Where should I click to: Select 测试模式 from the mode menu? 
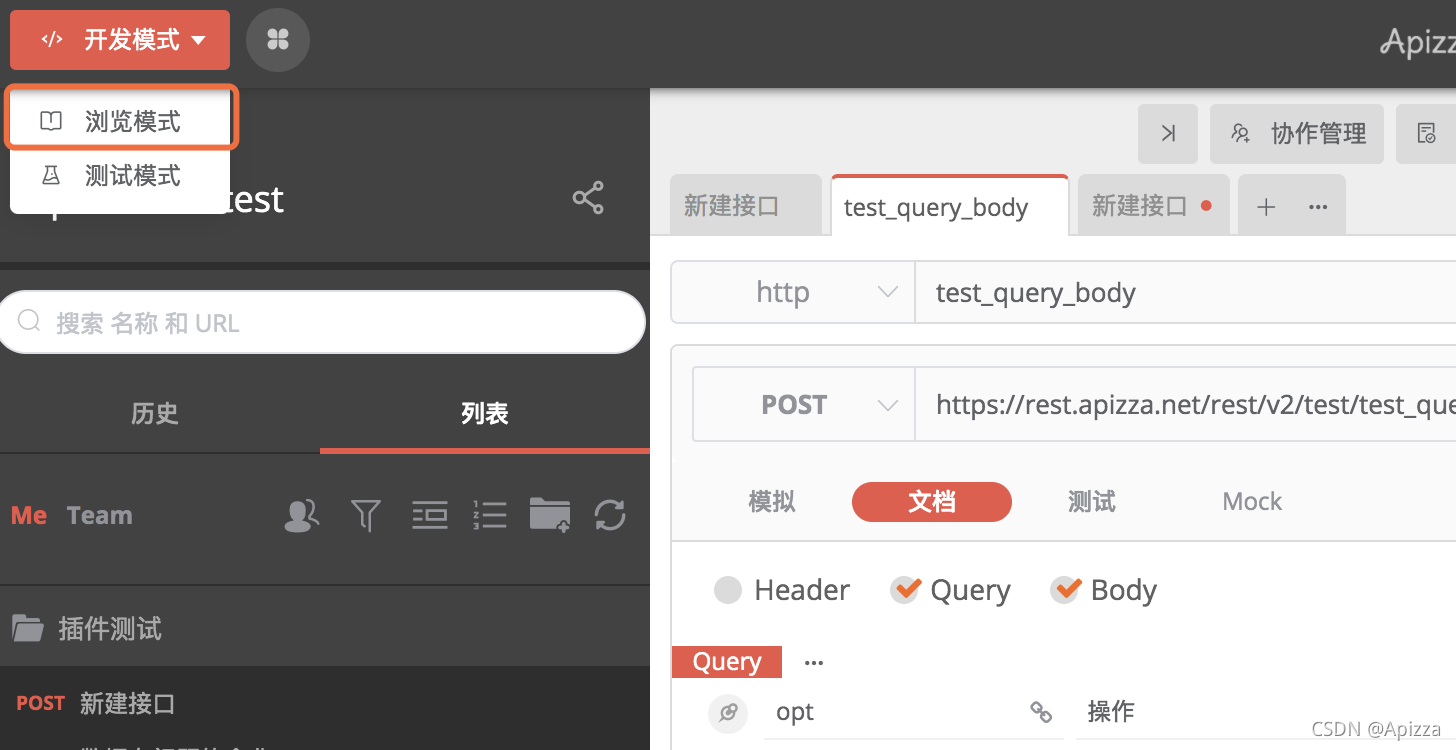coord(120,176)
